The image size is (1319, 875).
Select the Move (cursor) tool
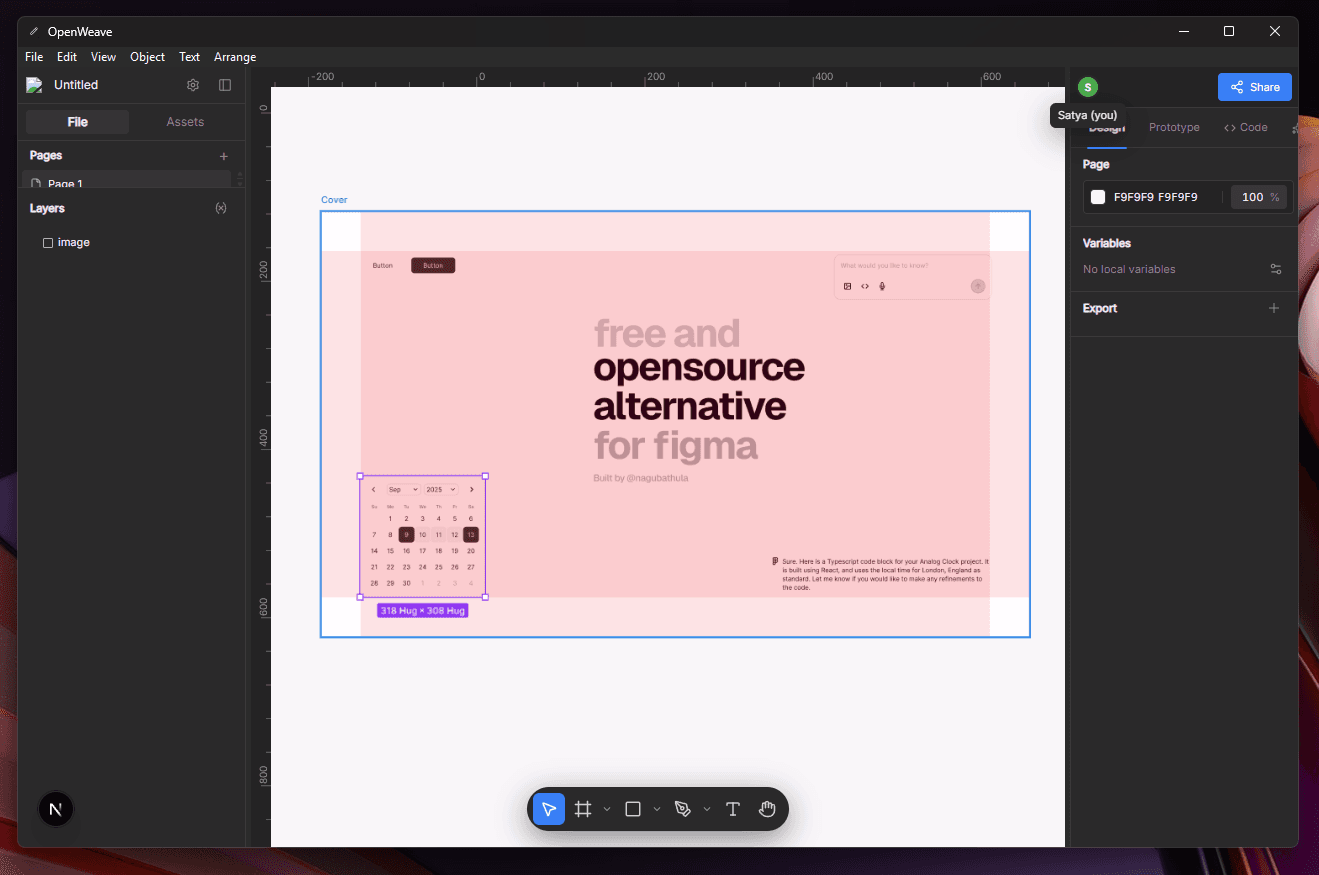point(549,809)
